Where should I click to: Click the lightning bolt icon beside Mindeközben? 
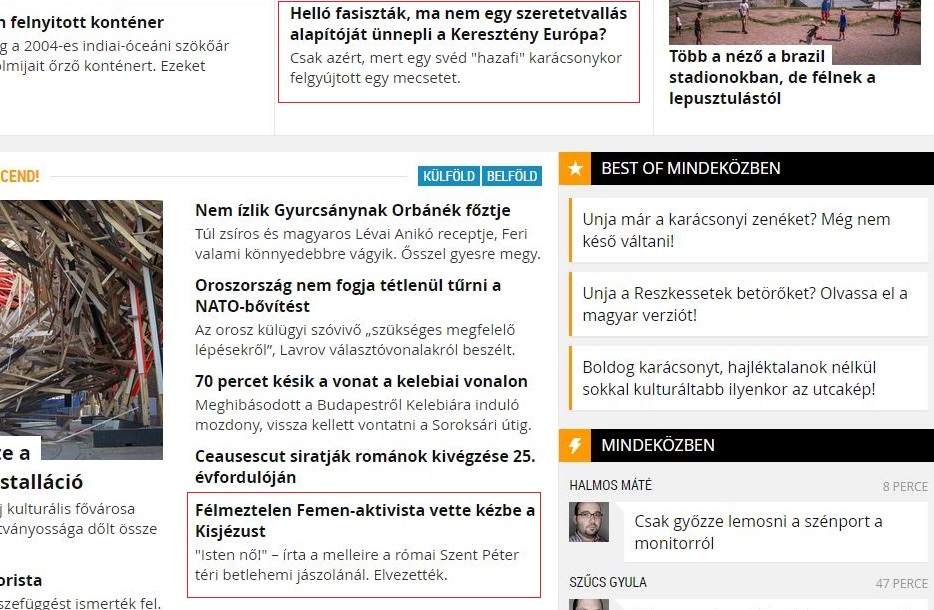tap(575, 446)
